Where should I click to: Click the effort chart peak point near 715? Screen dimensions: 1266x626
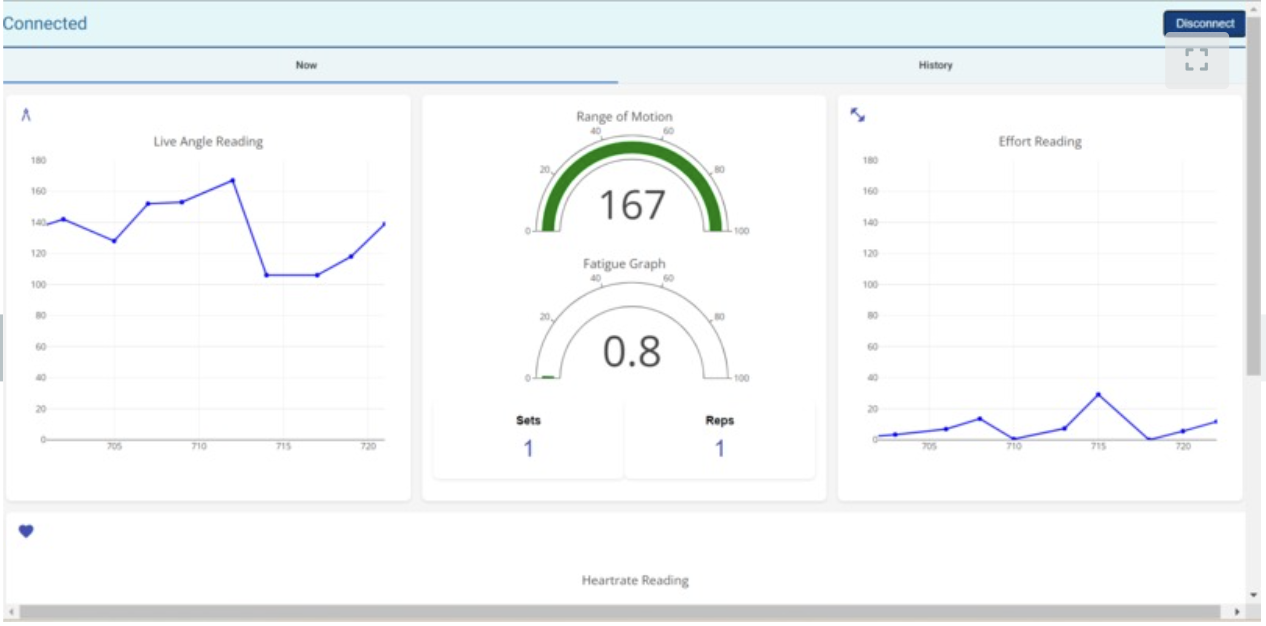1098,394
